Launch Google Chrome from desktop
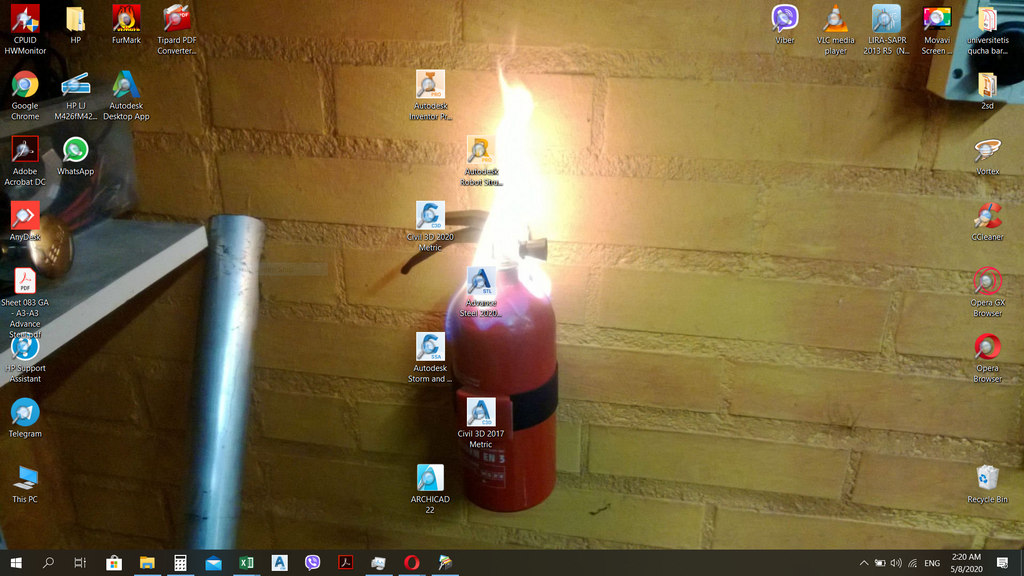This screenshot has height=576, width=1024. pyautogui.click(x=25, y=95)
